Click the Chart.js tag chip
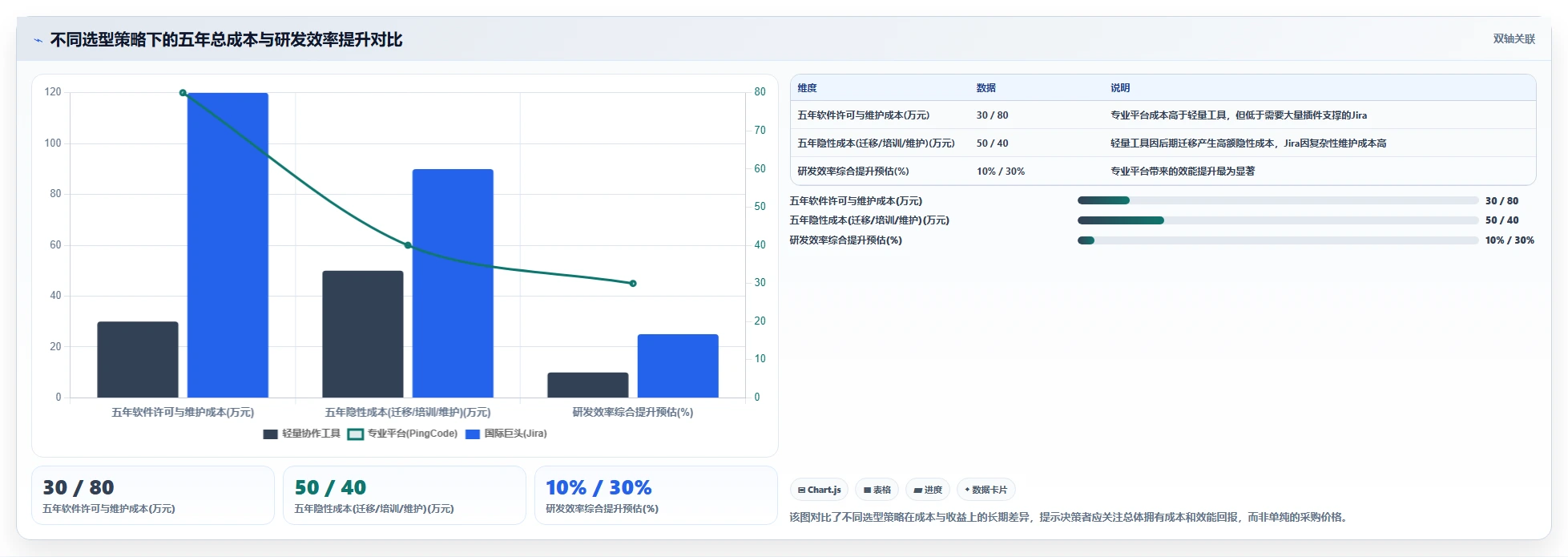1568x557 pixels. point(819,490)
